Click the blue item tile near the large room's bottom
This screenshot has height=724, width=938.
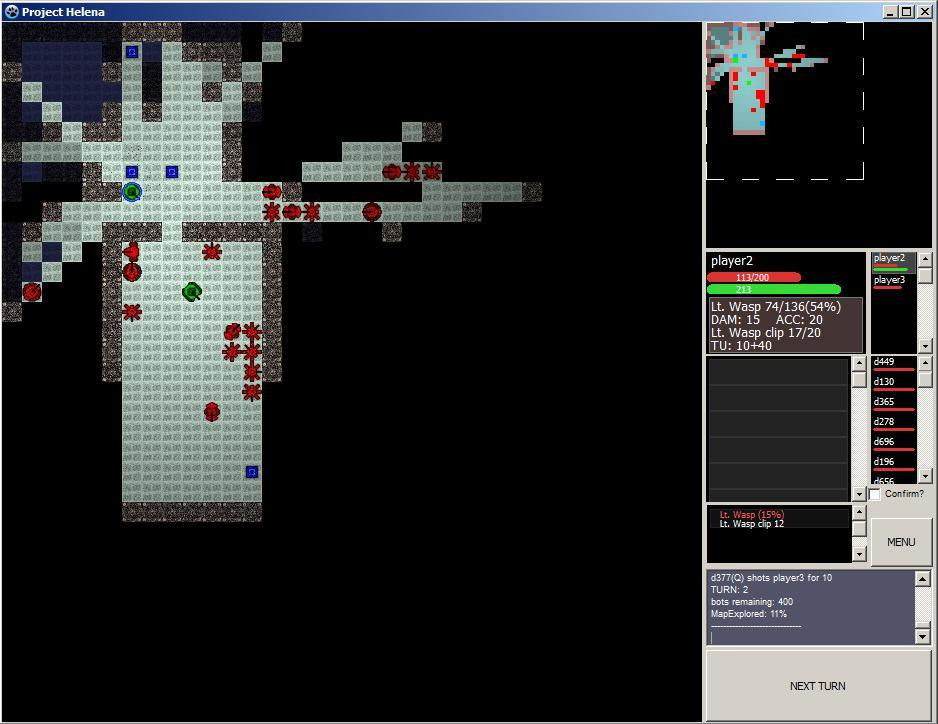(x=252, y=472)
